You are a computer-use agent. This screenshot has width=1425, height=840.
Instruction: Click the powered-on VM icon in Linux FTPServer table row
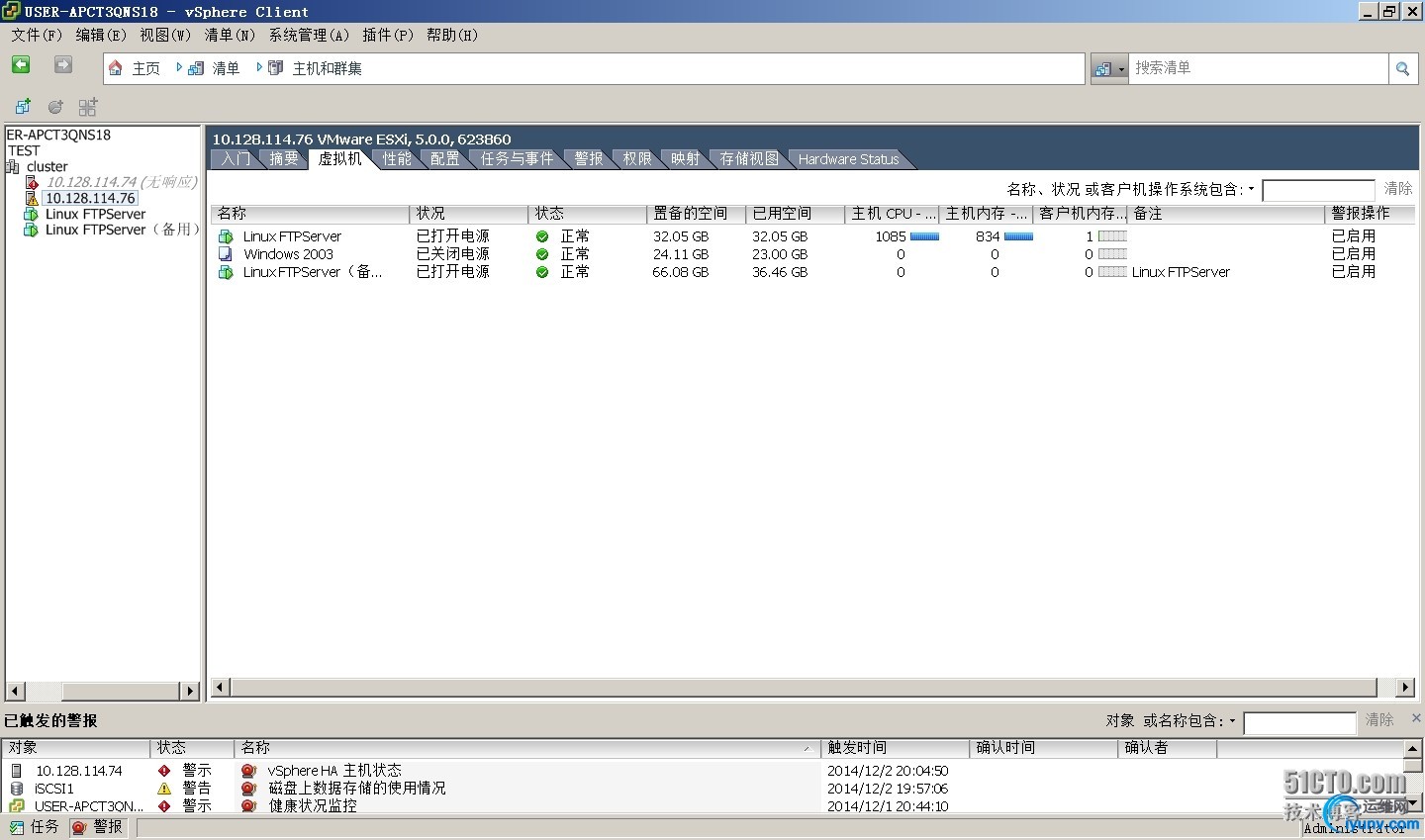pos(226,236)
